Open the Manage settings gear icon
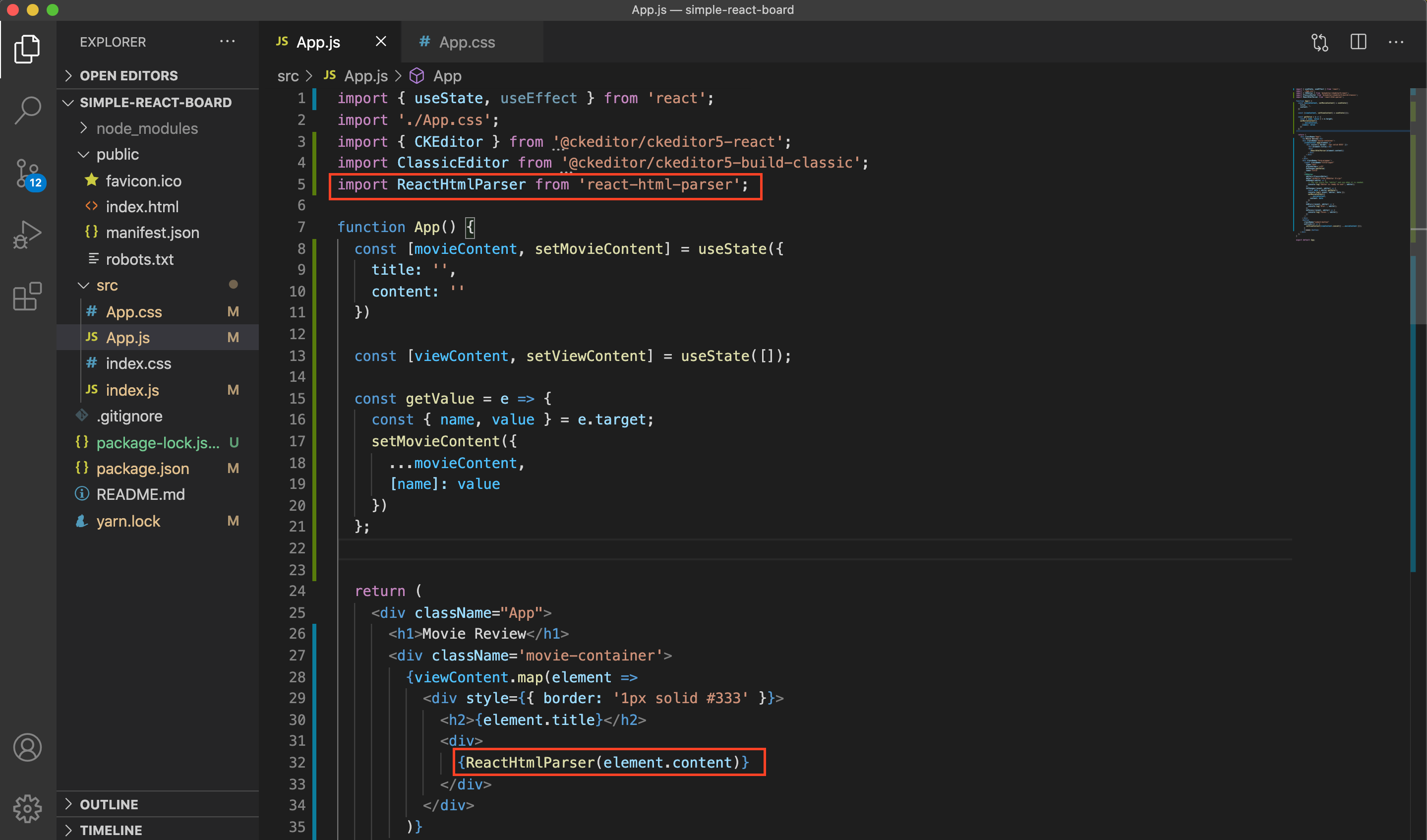1427x840 pixels. (x=27, y=809)
